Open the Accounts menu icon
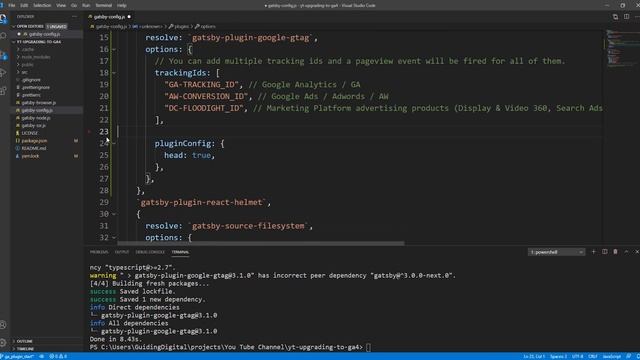 [x=3, y=325]
